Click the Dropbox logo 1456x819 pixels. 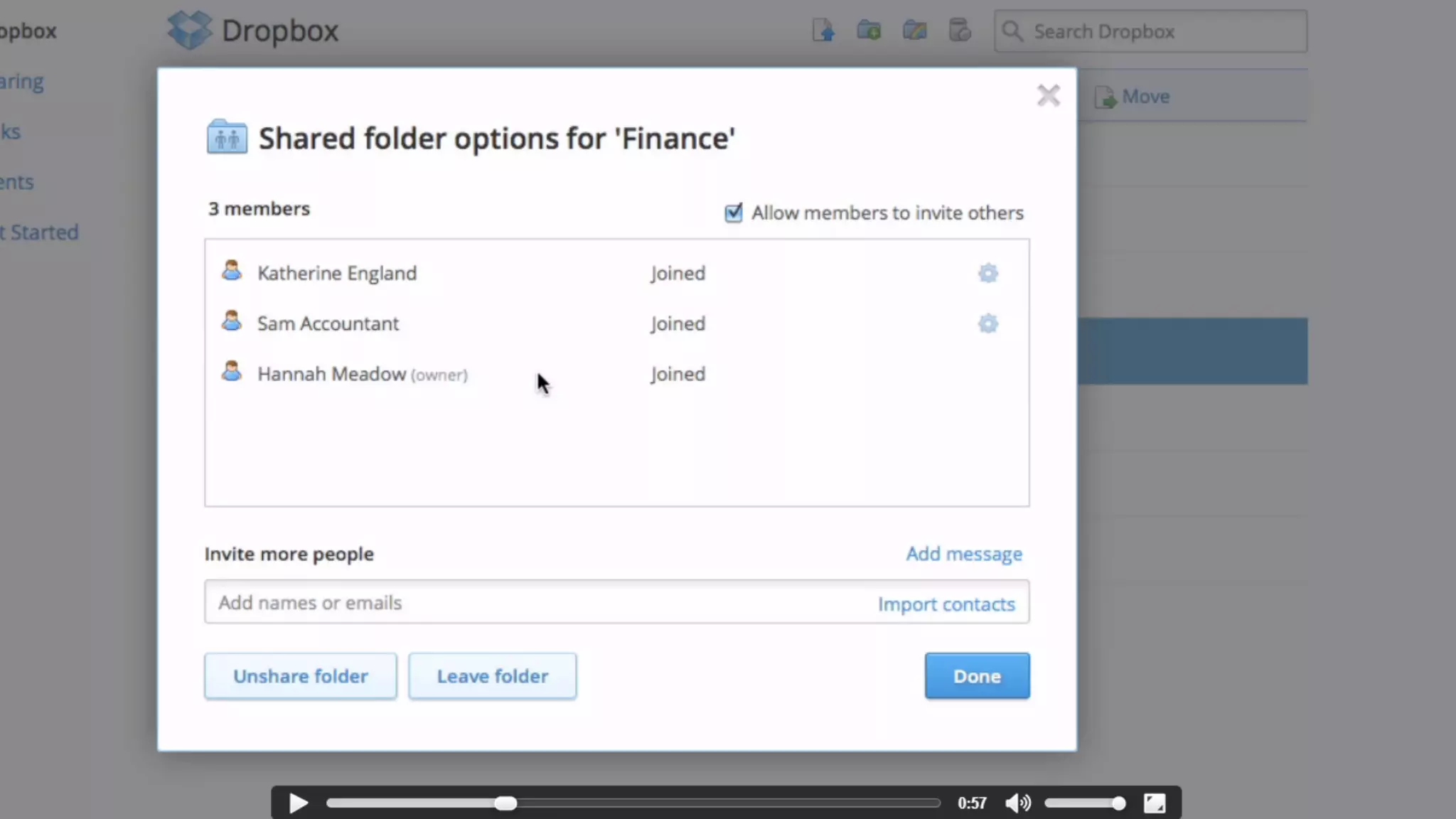[x=189, y=31]
